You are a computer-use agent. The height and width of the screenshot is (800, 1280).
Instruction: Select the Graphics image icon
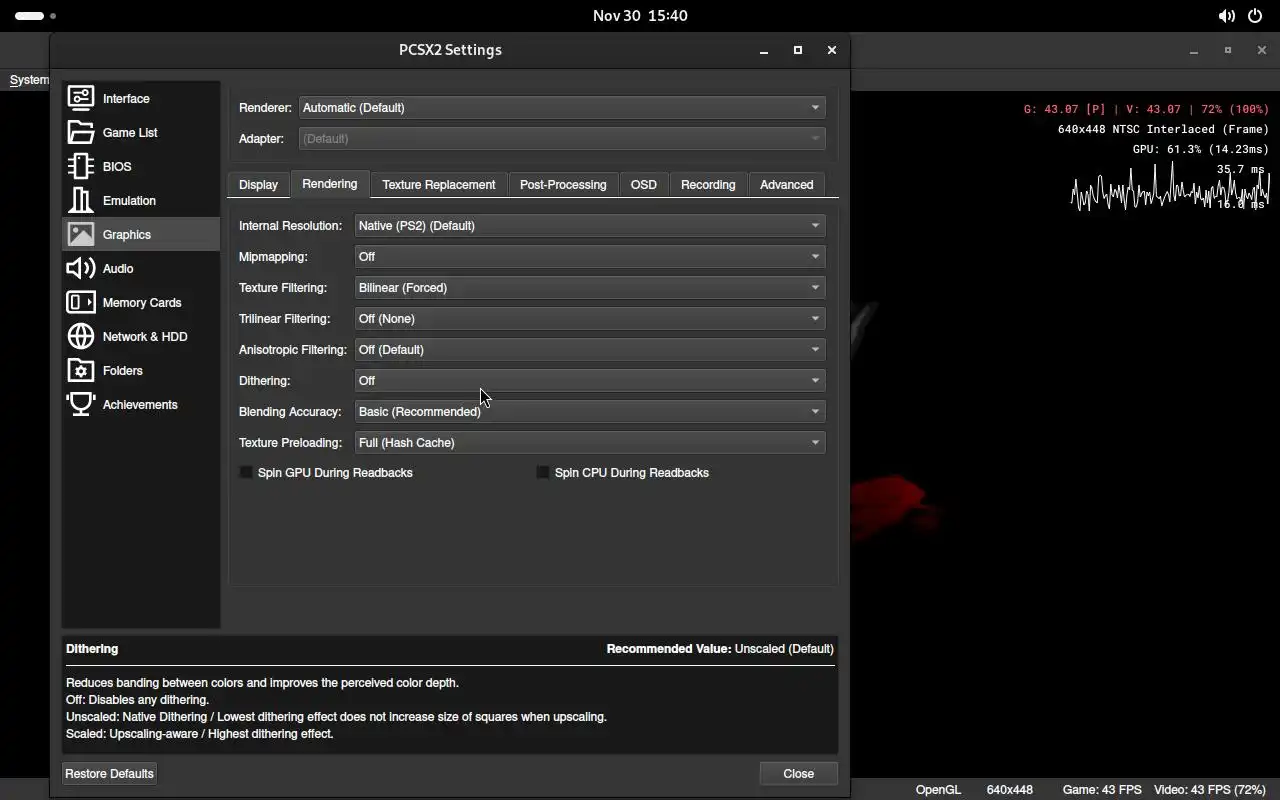(x=81, y=234)
